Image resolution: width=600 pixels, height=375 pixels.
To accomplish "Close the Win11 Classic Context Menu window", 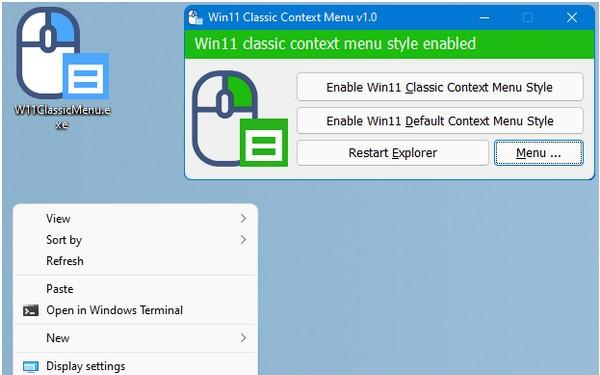I will coord(572,18).
